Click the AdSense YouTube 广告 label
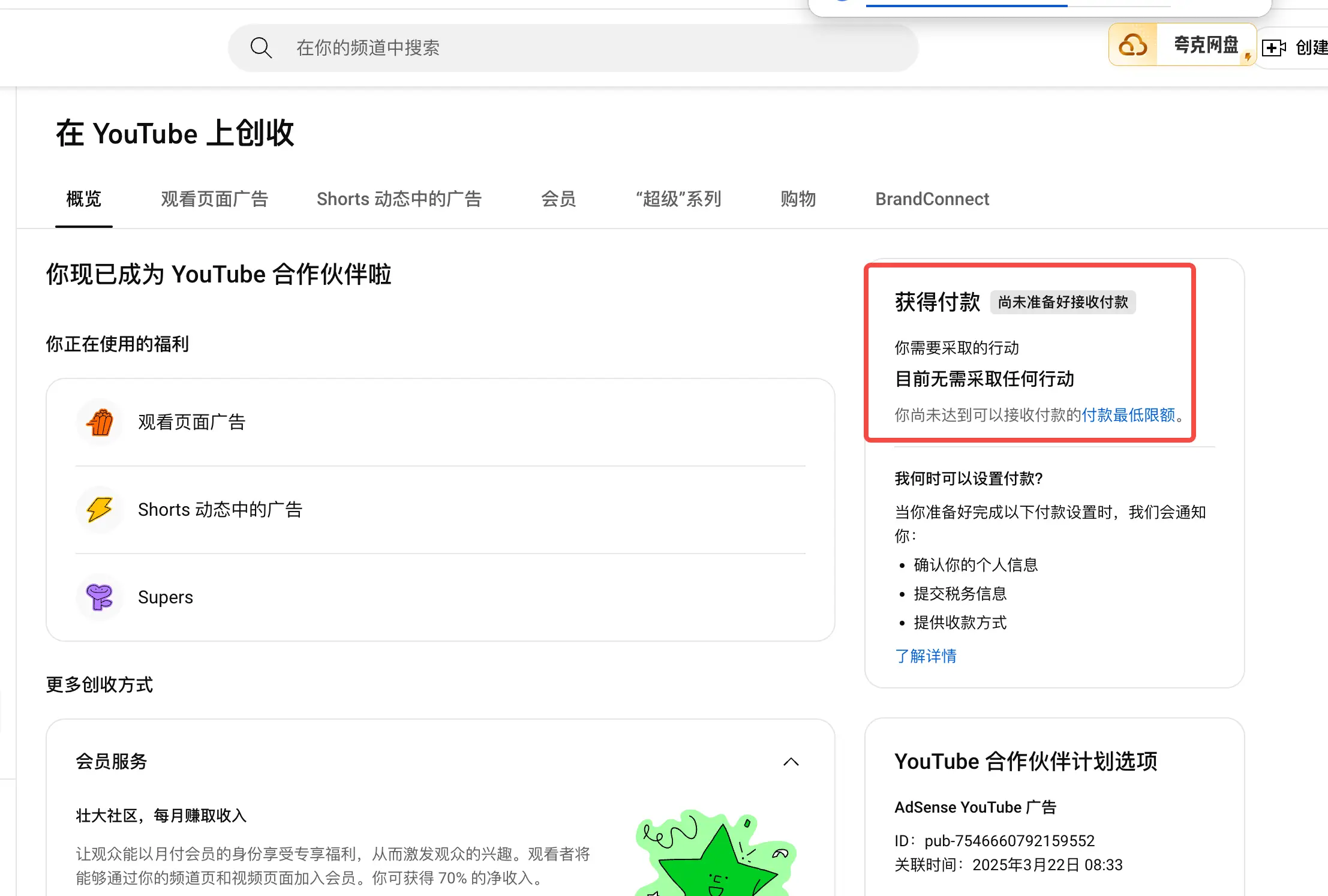Screen dimensions: 1328x896 coord(975,807)
